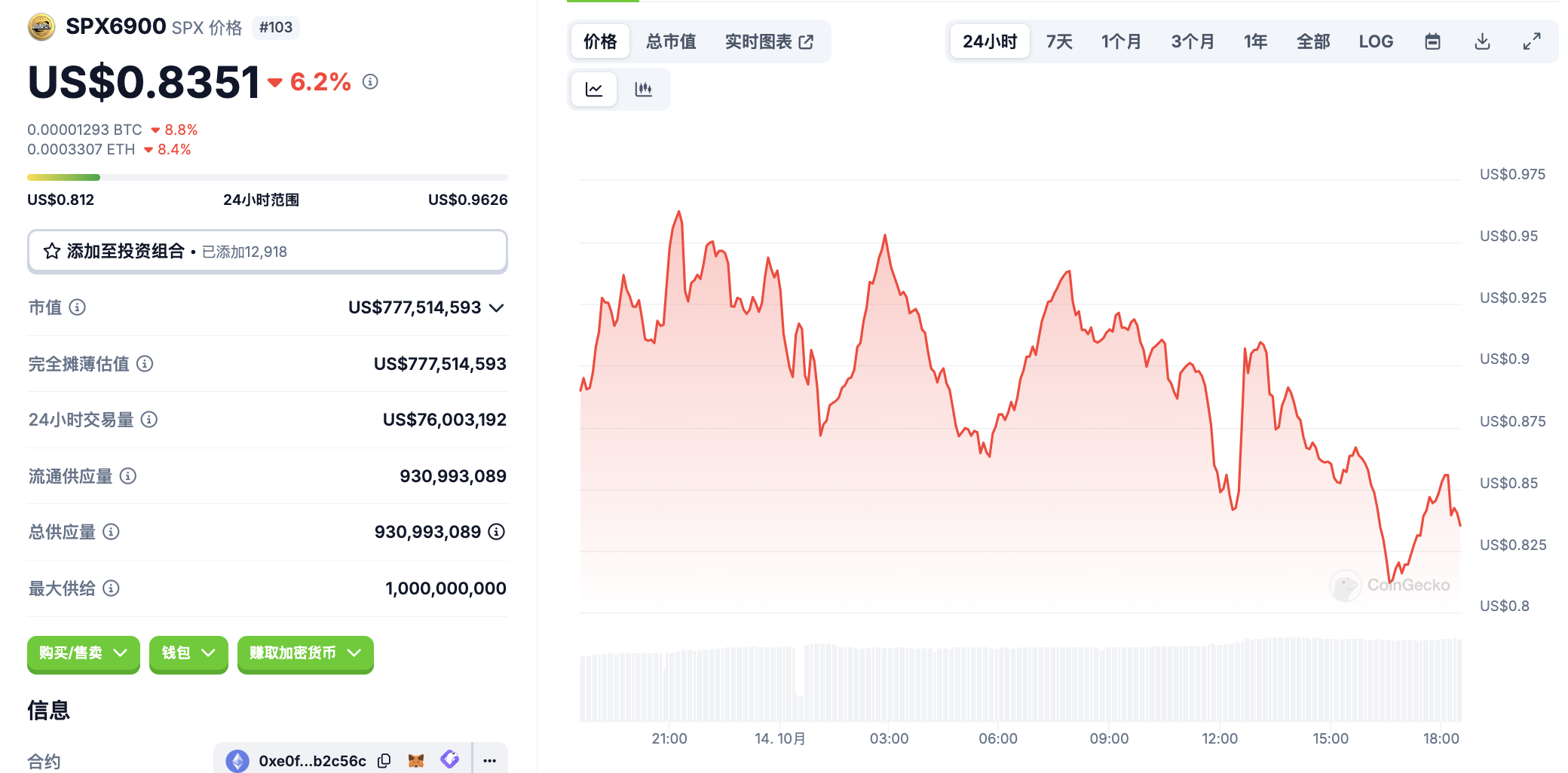Click the 24-hour price range bar

[267, 178]
